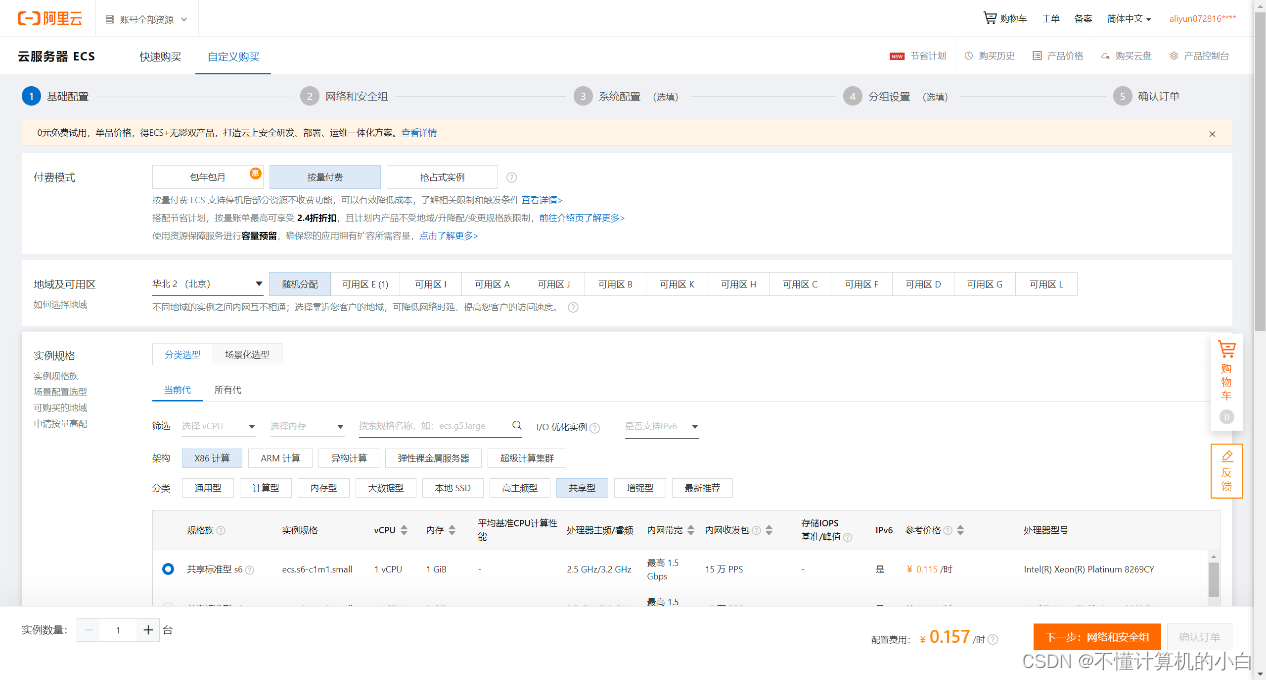Switch to 场景化选型 tab
This screenshot has width=1266, height=680.
click(x=247, y=354)
